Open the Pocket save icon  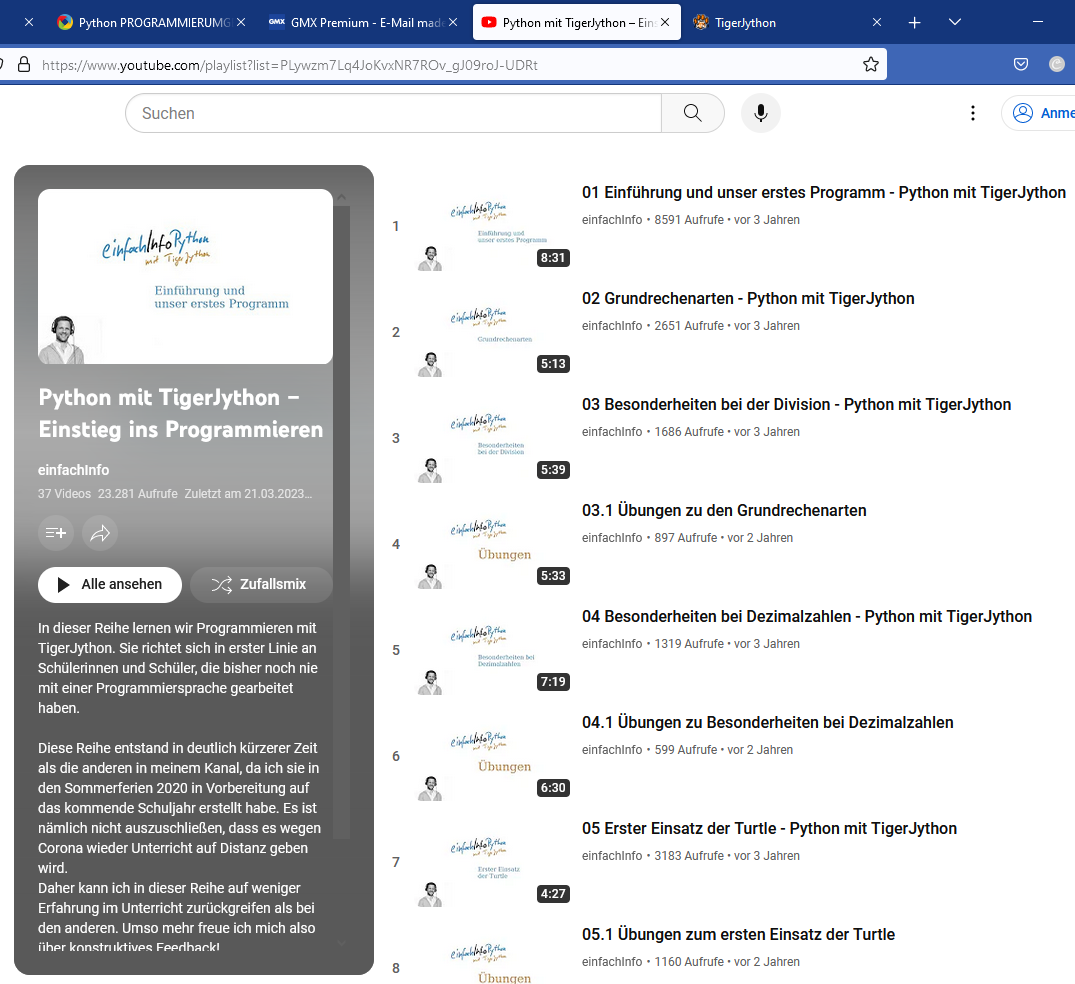[1021, 64]
